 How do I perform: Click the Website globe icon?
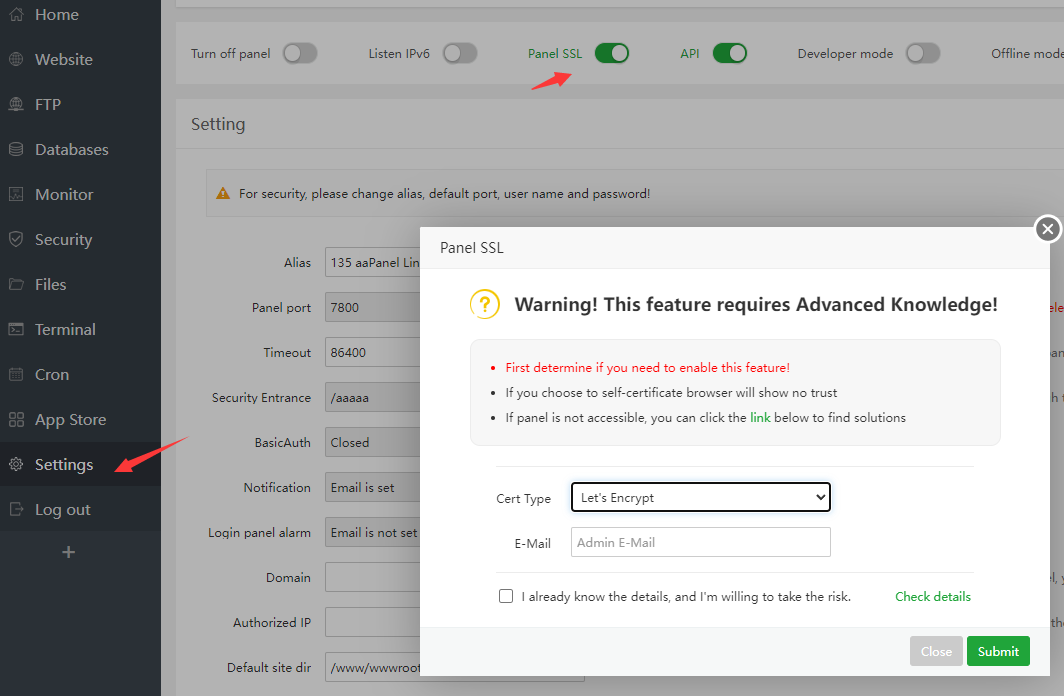pyautogui.click(x=16, y=59)
